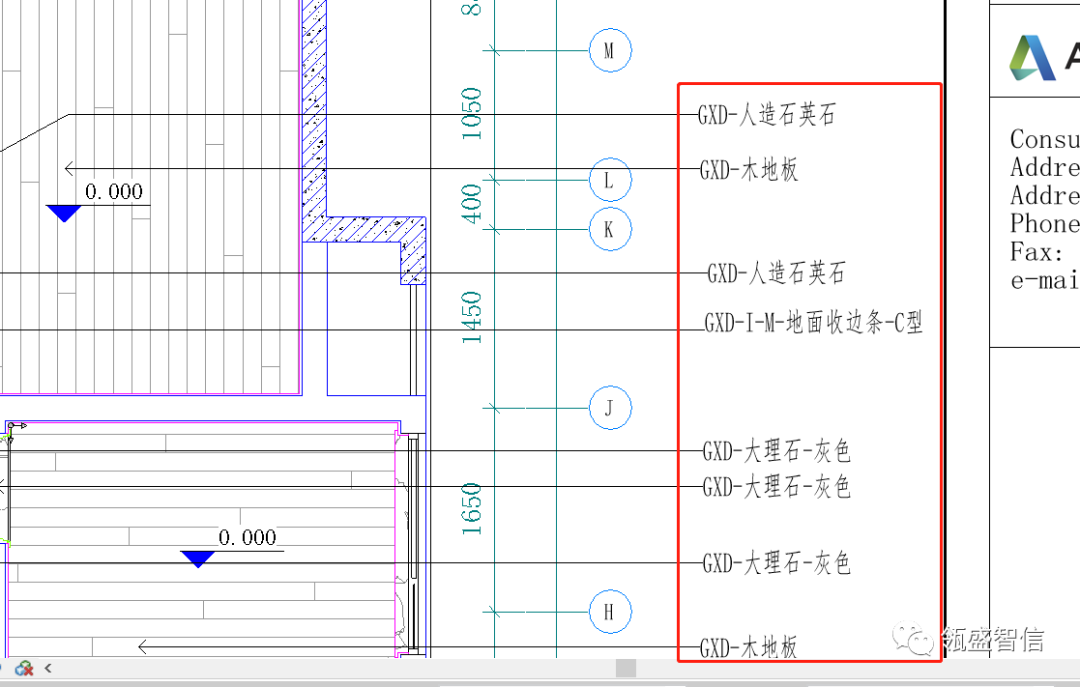Select grid bubble M
1080x687 pixels.
pyautogui.click(x=610, y=50)
